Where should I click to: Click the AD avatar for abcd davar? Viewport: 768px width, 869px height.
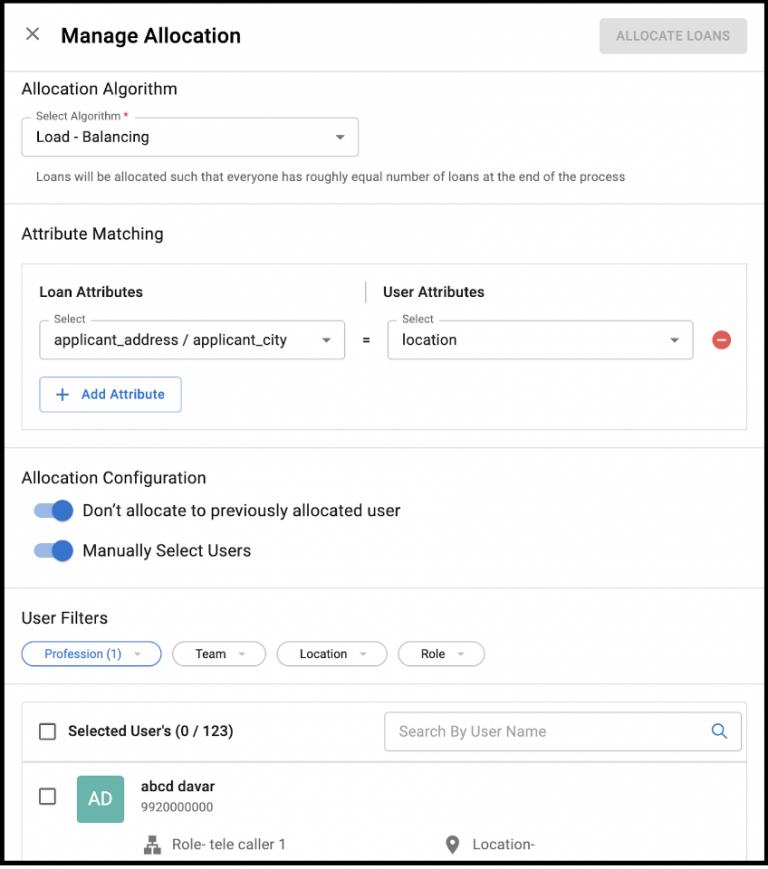point(100,798)
